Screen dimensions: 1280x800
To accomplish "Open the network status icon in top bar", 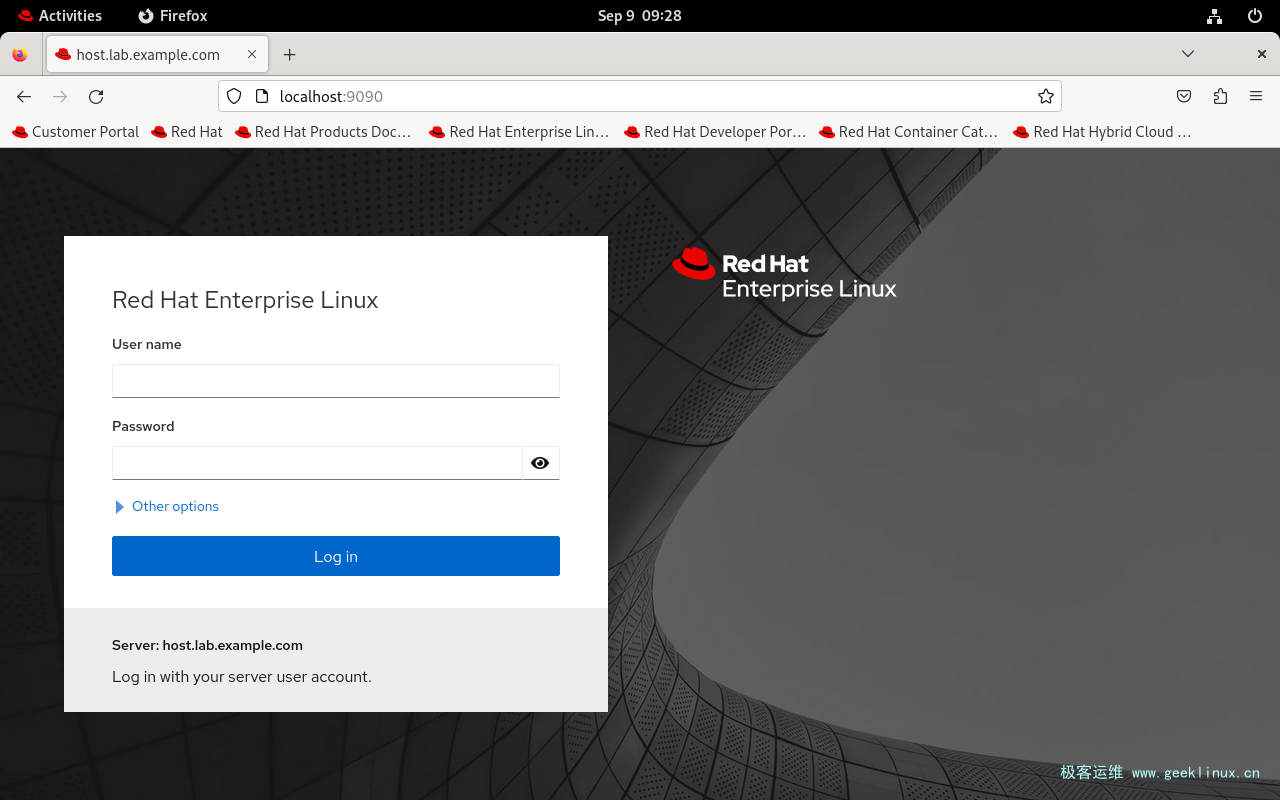I will [1214, 16].
